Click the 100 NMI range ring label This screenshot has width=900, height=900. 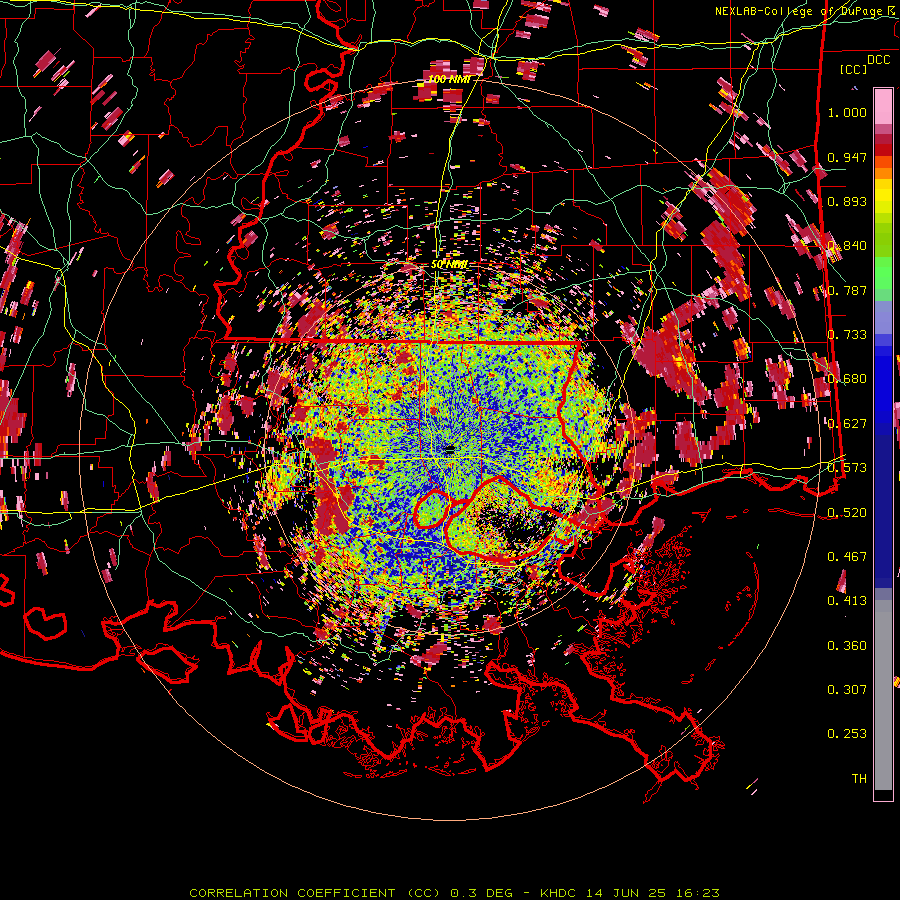point(449,79)
